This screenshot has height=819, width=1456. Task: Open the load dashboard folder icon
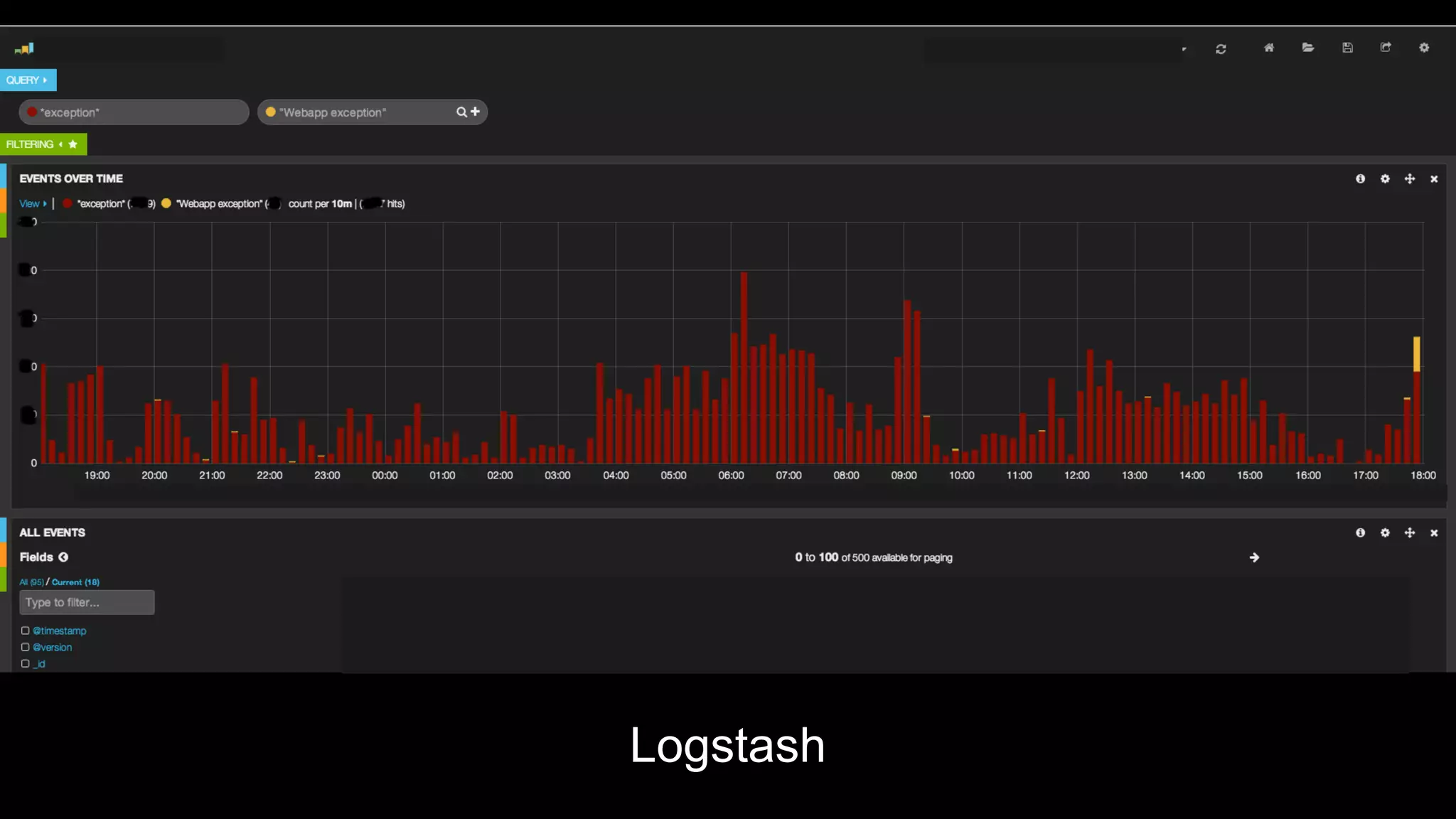1308,48
